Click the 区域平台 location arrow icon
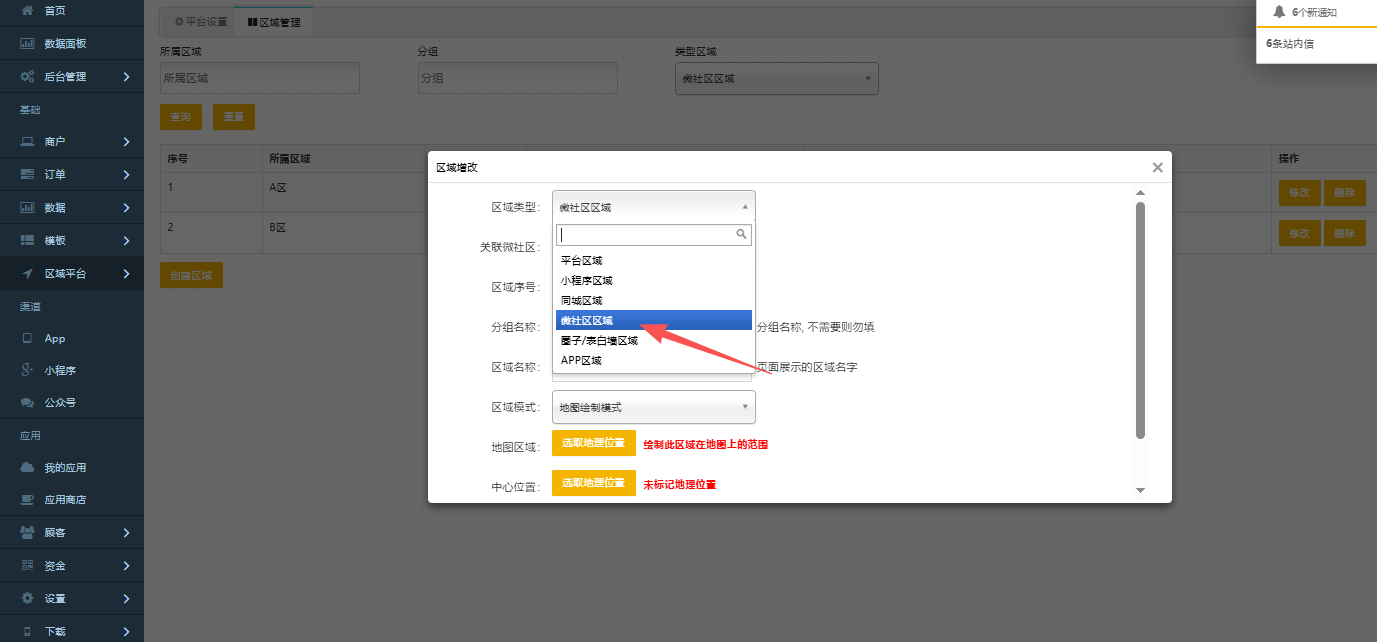This screenshot has width=1377, height=642. (x=28, y=273)
